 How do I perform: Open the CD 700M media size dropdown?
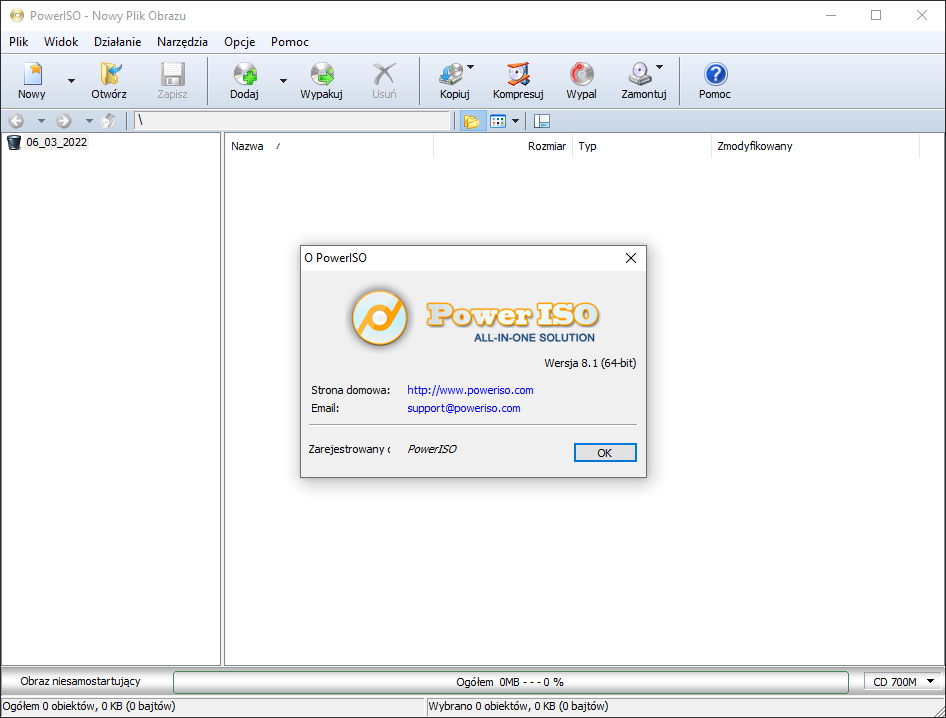tap(903, 682)
